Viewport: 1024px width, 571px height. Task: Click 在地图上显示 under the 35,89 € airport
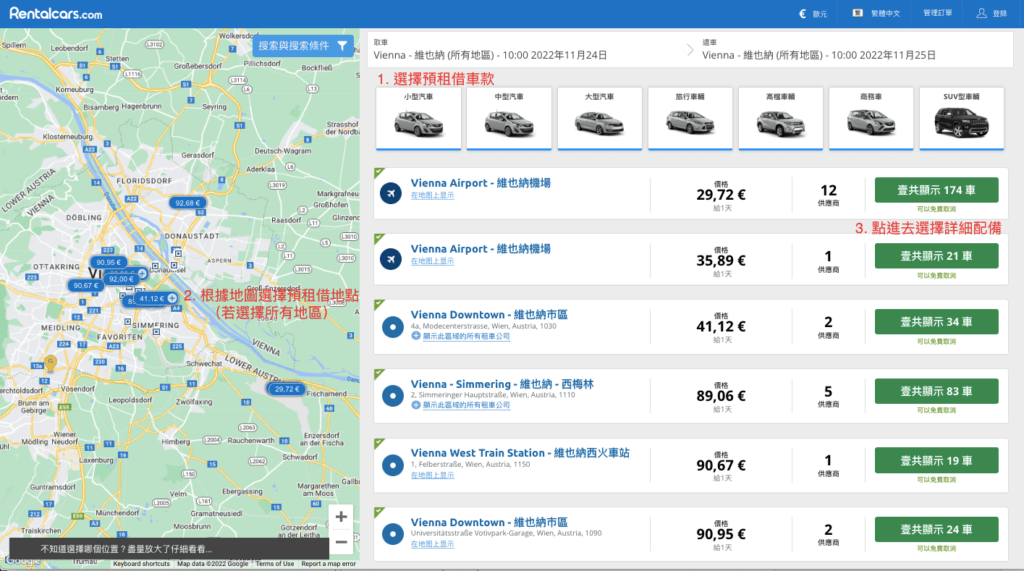click(432, 261)
